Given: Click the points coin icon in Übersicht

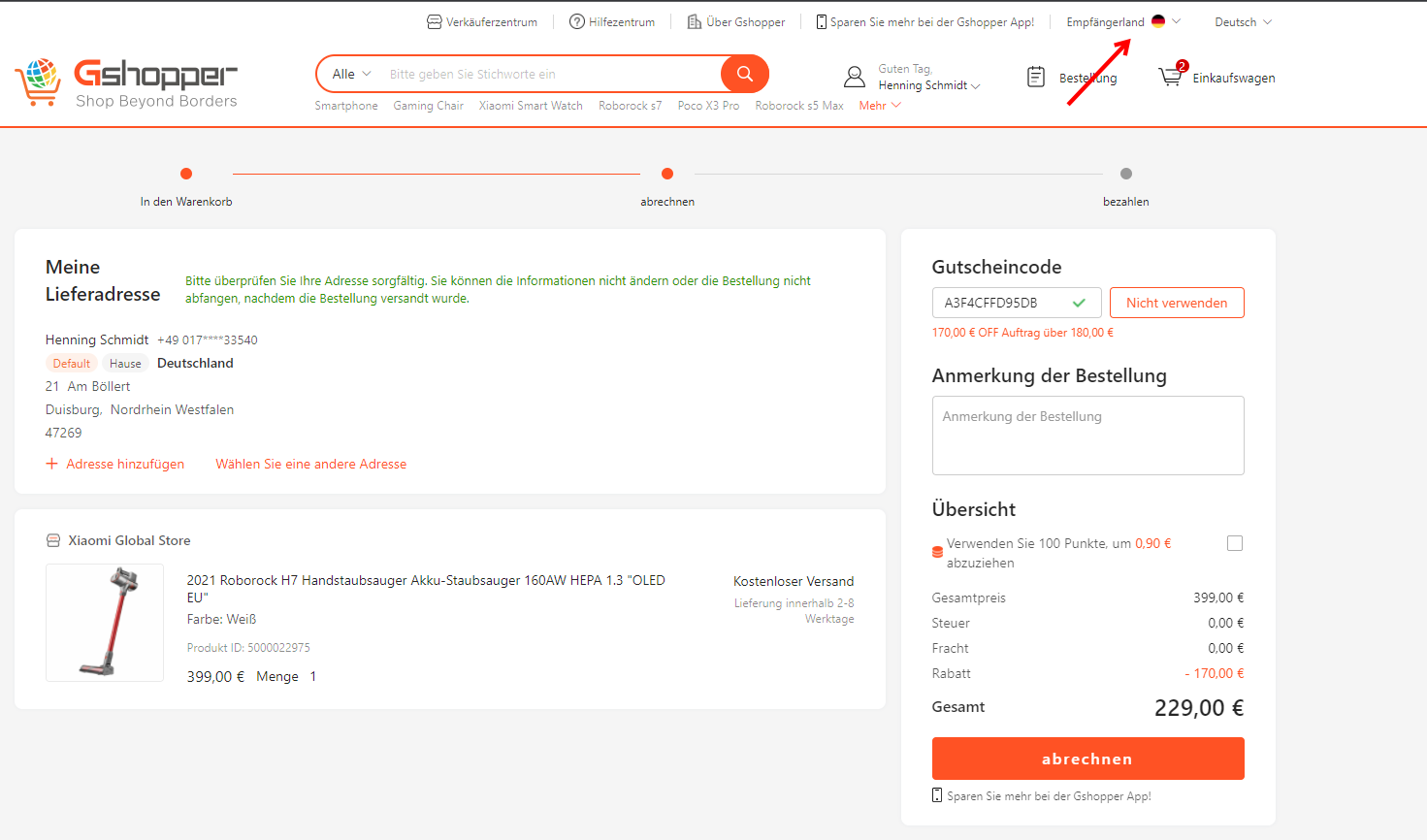Looking at the screenshot, I should [x=937, y=552].
